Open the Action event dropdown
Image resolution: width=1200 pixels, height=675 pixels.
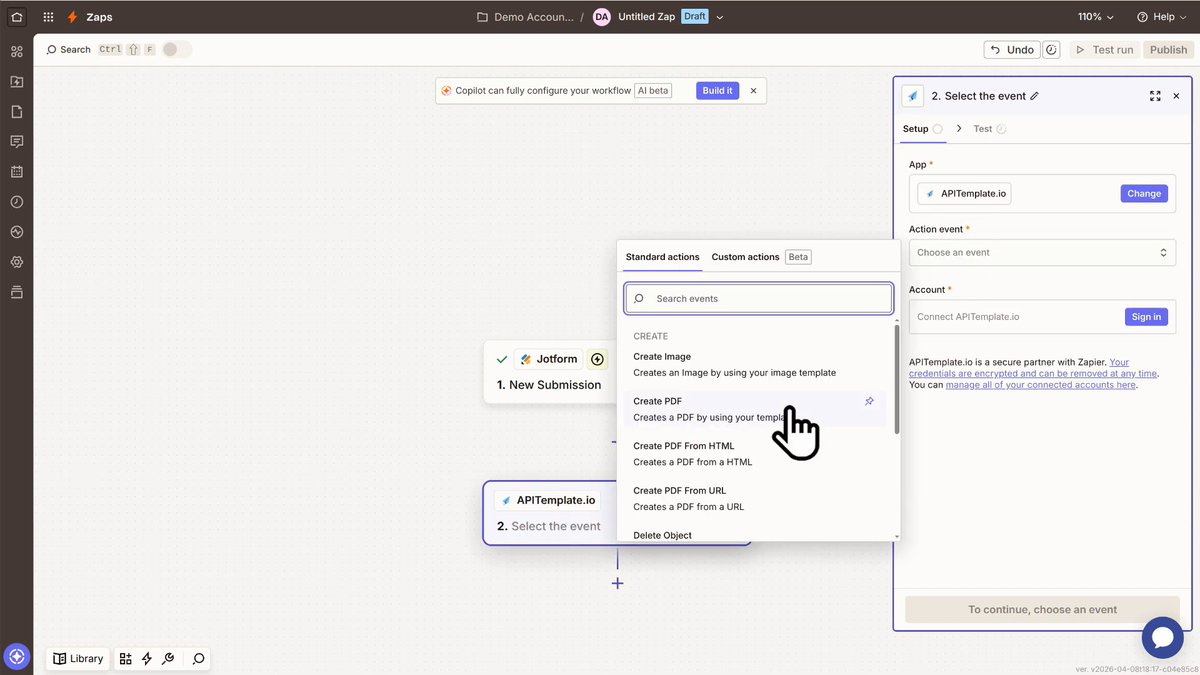click(1042, 252)
